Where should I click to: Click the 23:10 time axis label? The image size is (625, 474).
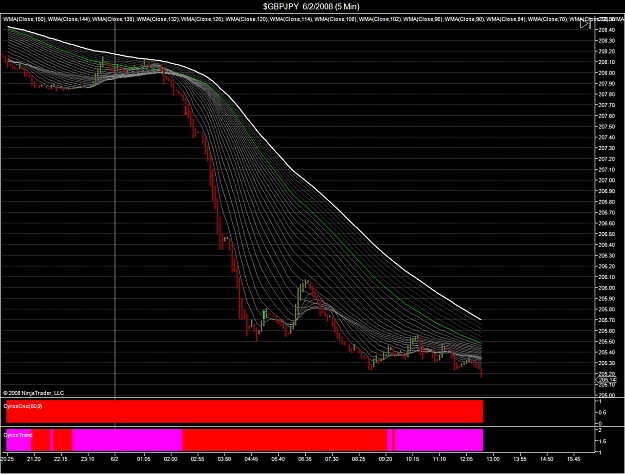click(x=87, y=459)
